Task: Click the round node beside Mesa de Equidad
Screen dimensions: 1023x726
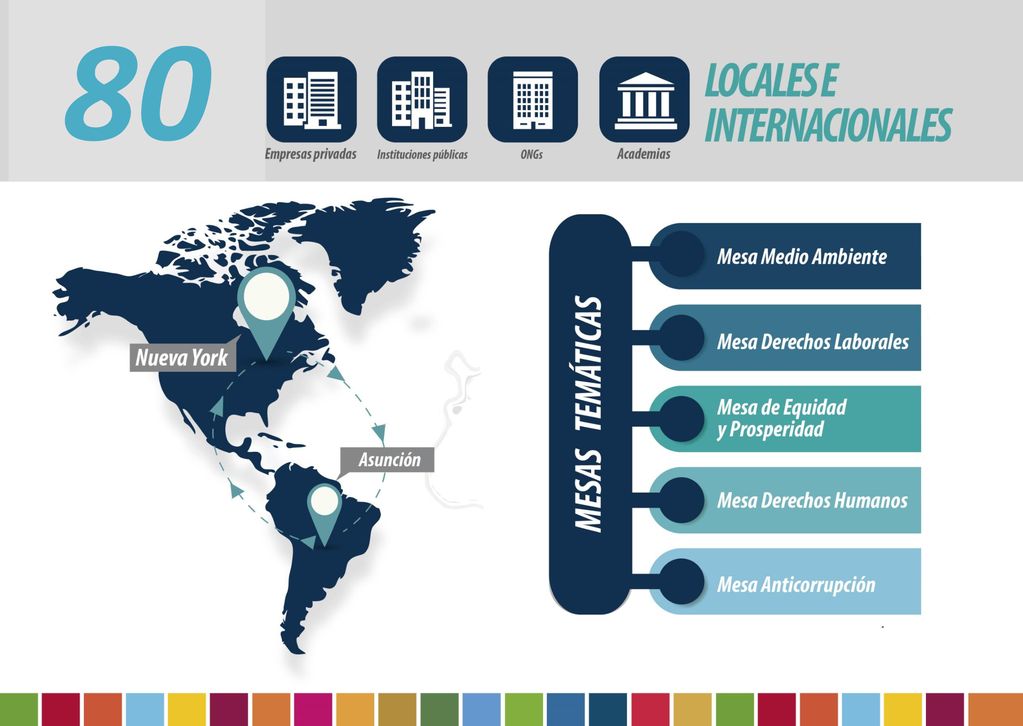Action: point(681,419)
